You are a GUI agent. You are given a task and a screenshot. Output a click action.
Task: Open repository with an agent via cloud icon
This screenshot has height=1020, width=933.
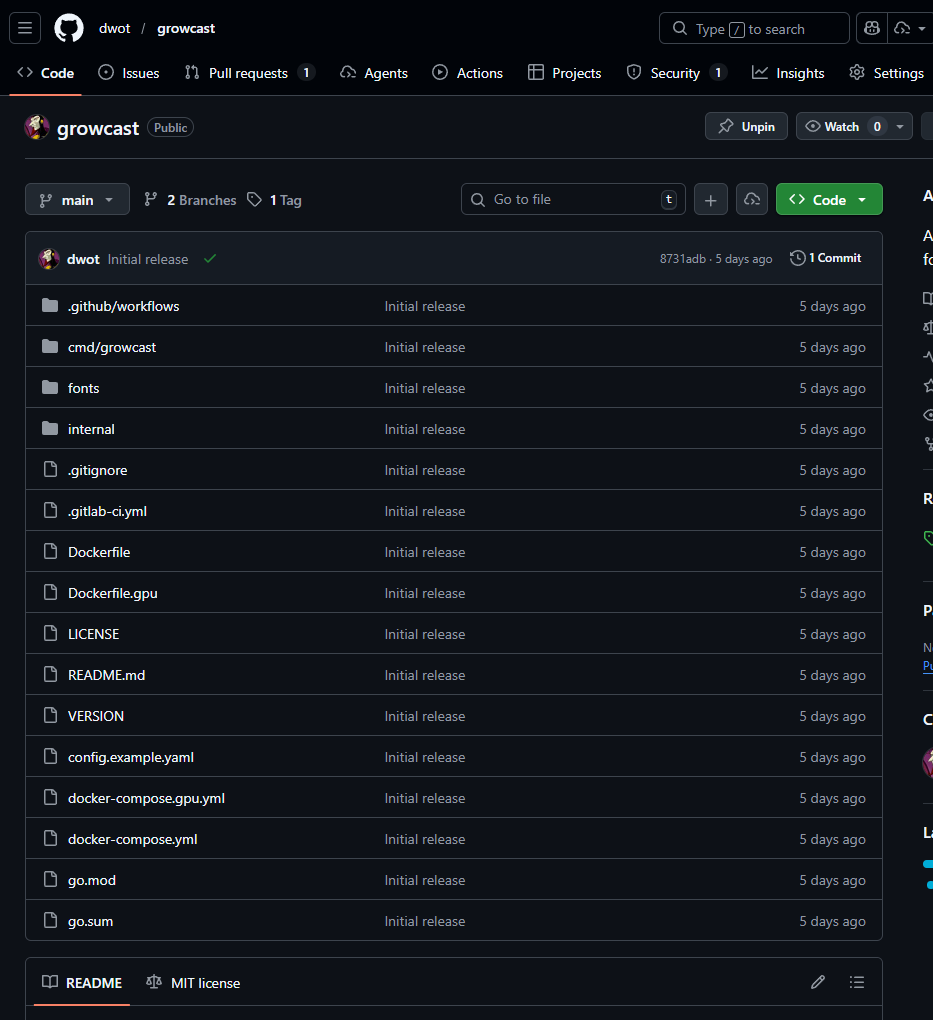(x=752, y=199)
